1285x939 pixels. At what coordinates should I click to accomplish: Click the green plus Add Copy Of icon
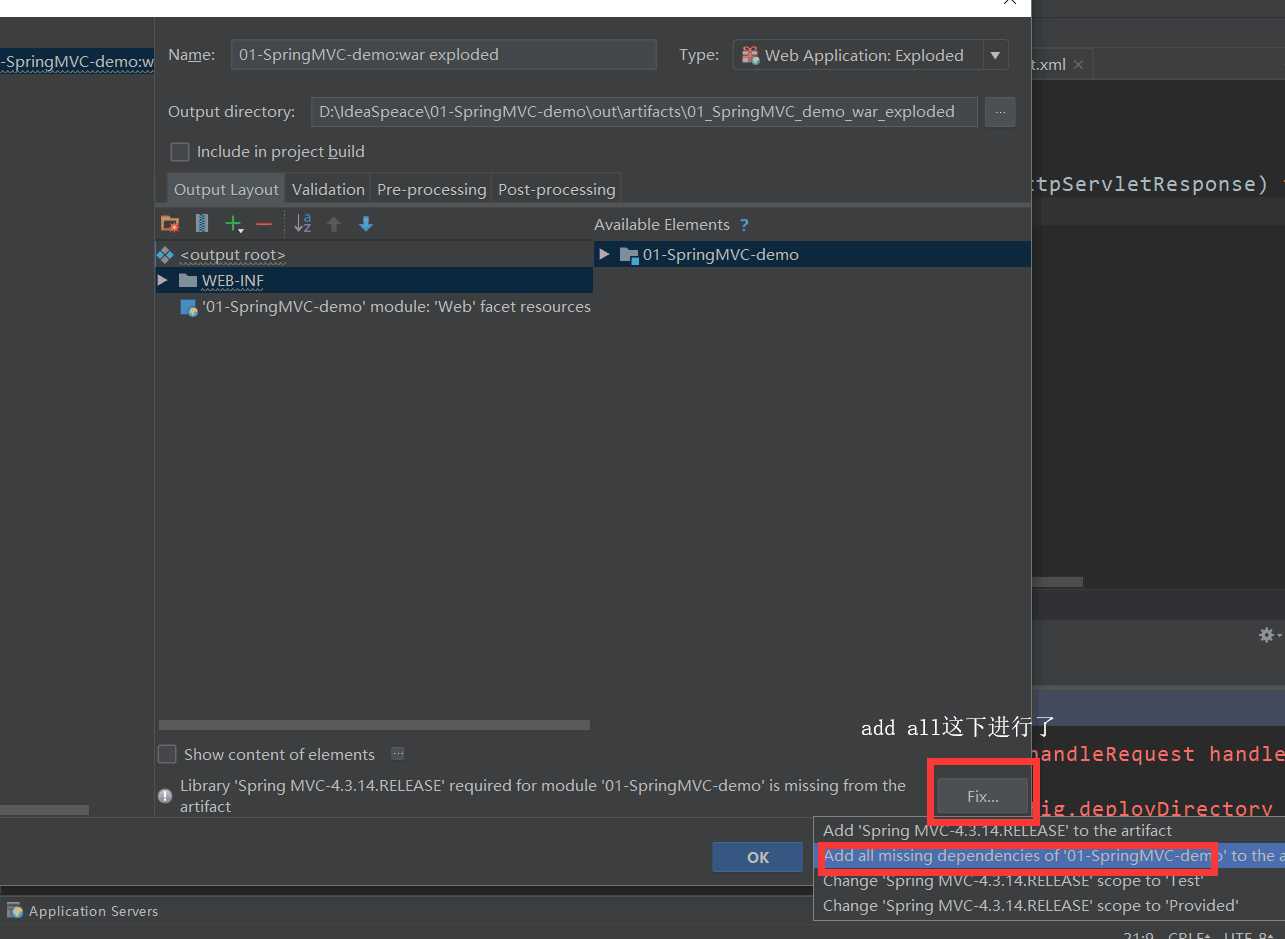(x=233, y=224)
